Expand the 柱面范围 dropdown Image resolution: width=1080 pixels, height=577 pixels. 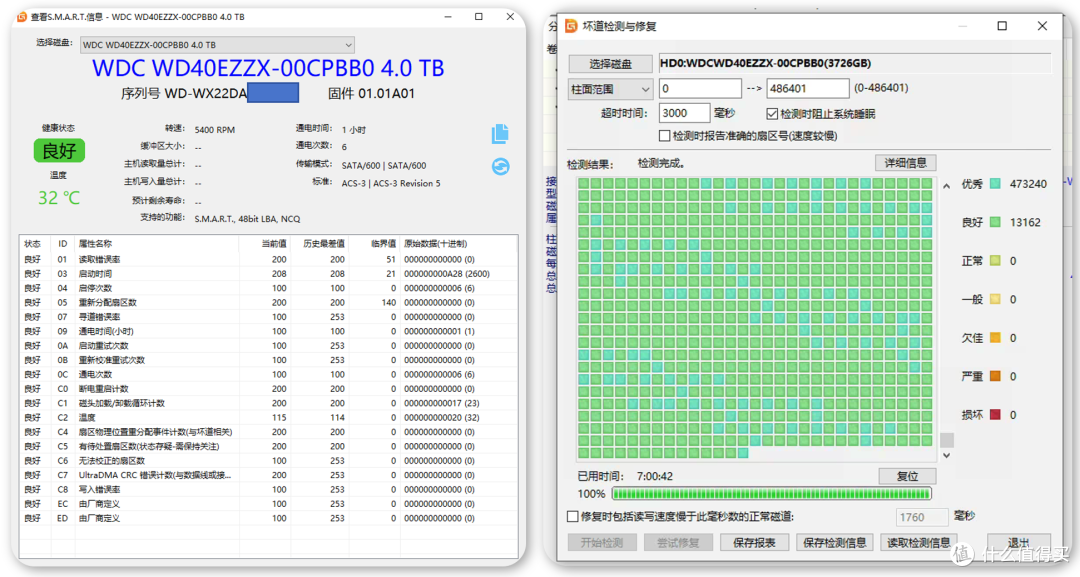(610, 89)
